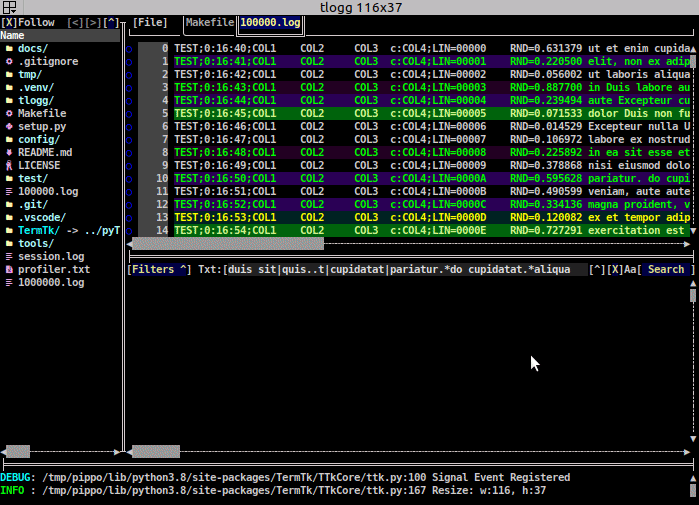This screenshot has height=505, width=699.
Task: Click the tools/ folder icon
Action: [9, 243]
